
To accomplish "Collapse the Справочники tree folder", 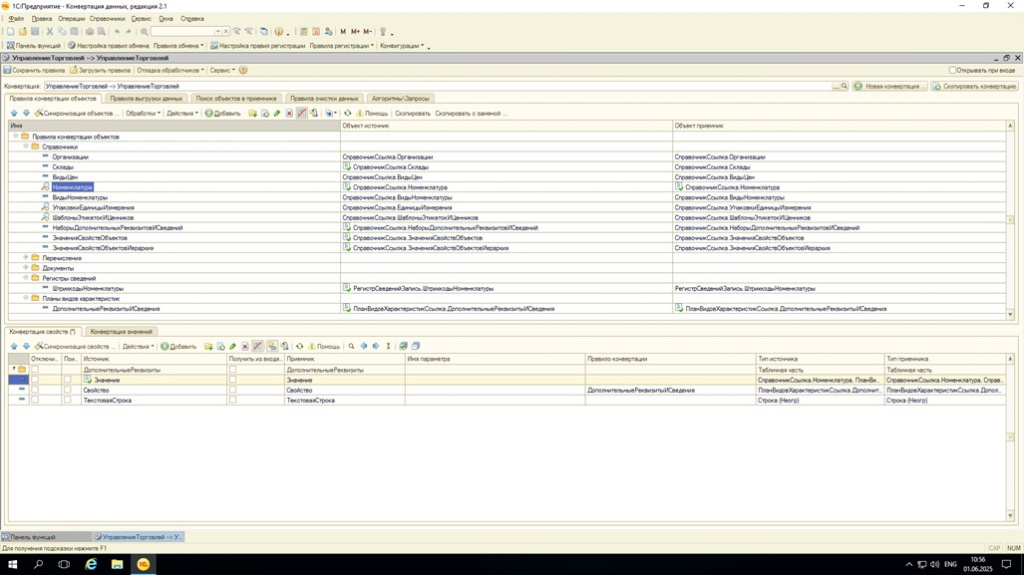I will (x=26, y=146).
